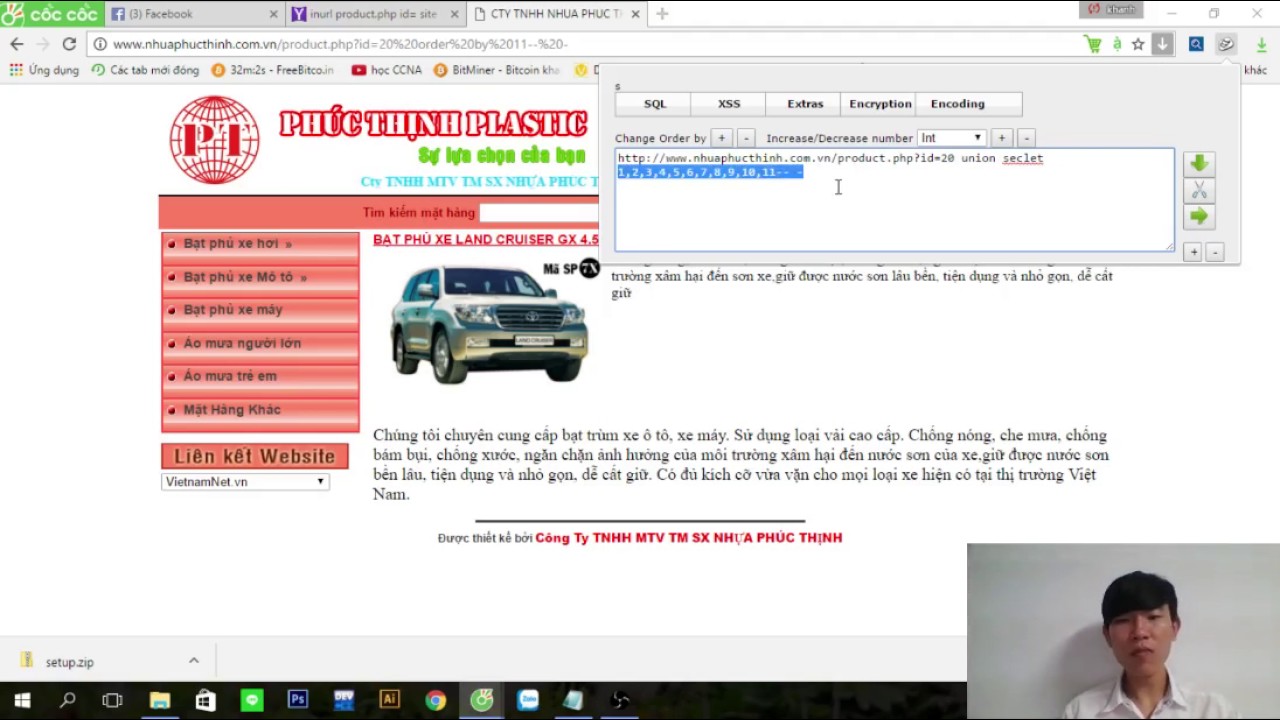This screenshot has height=720, width=1280.
Task: Click the plus button below the Execute arrow
Action: [x=1193, y=253]
